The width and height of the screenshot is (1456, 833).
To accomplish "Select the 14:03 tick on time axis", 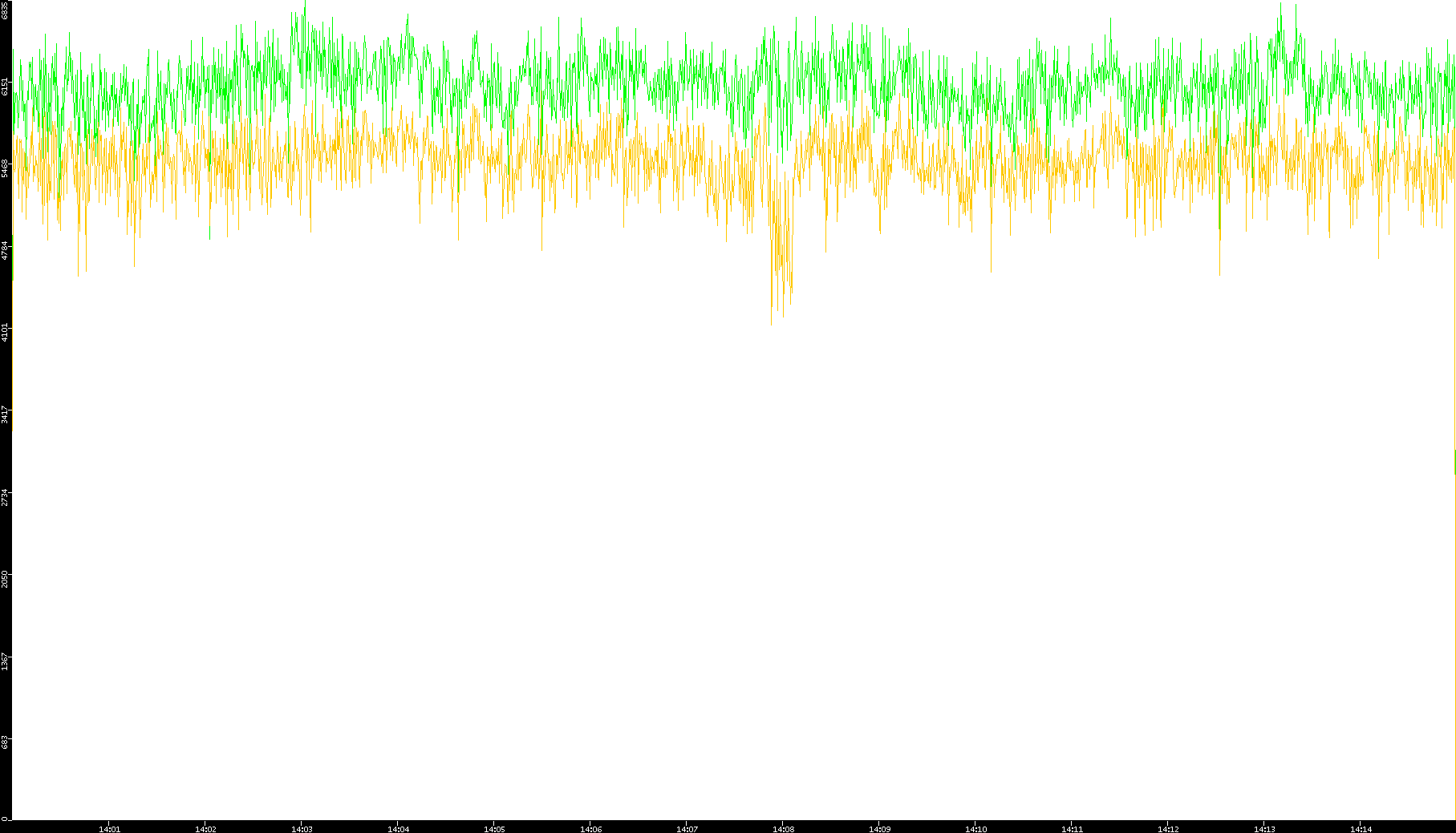I will click(x=302, y=829).
